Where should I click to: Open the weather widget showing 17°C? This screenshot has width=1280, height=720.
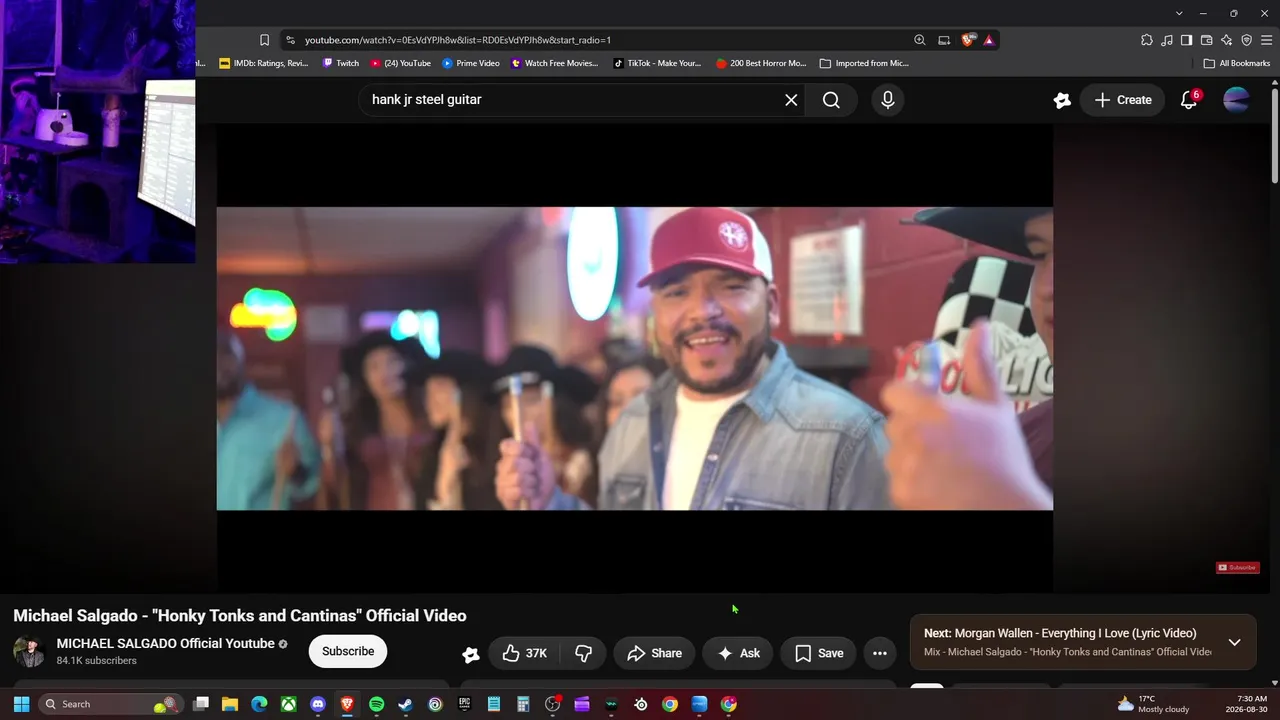(1153, 704)
